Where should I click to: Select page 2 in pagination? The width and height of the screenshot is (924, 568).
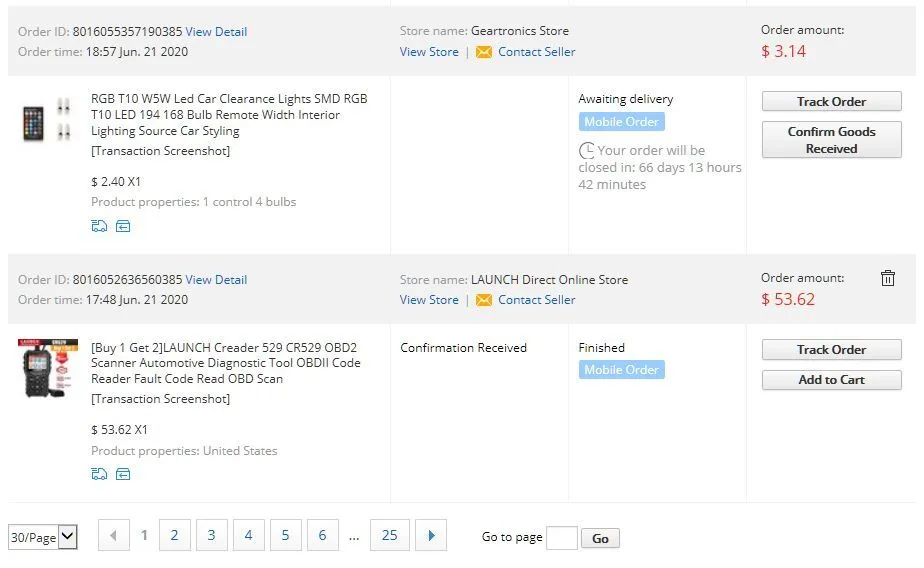(x=174, y=536)
